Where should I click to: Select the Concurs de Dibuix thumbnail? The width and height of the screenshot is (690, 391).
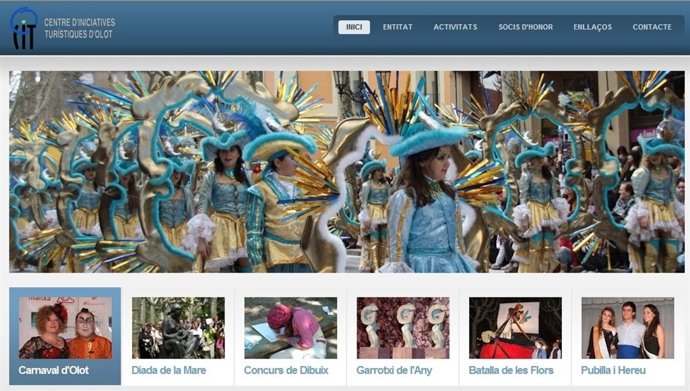pyautogui.click(x=290, y=328)
